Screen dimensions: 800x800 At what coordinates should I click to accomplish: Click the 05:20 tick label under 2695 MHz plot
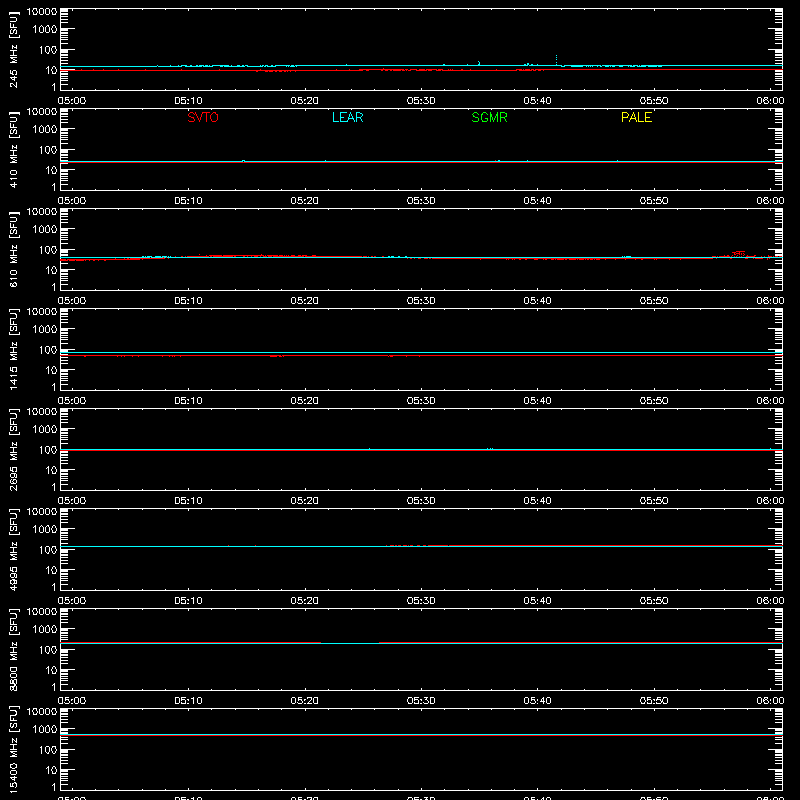(x=305, y=501)
